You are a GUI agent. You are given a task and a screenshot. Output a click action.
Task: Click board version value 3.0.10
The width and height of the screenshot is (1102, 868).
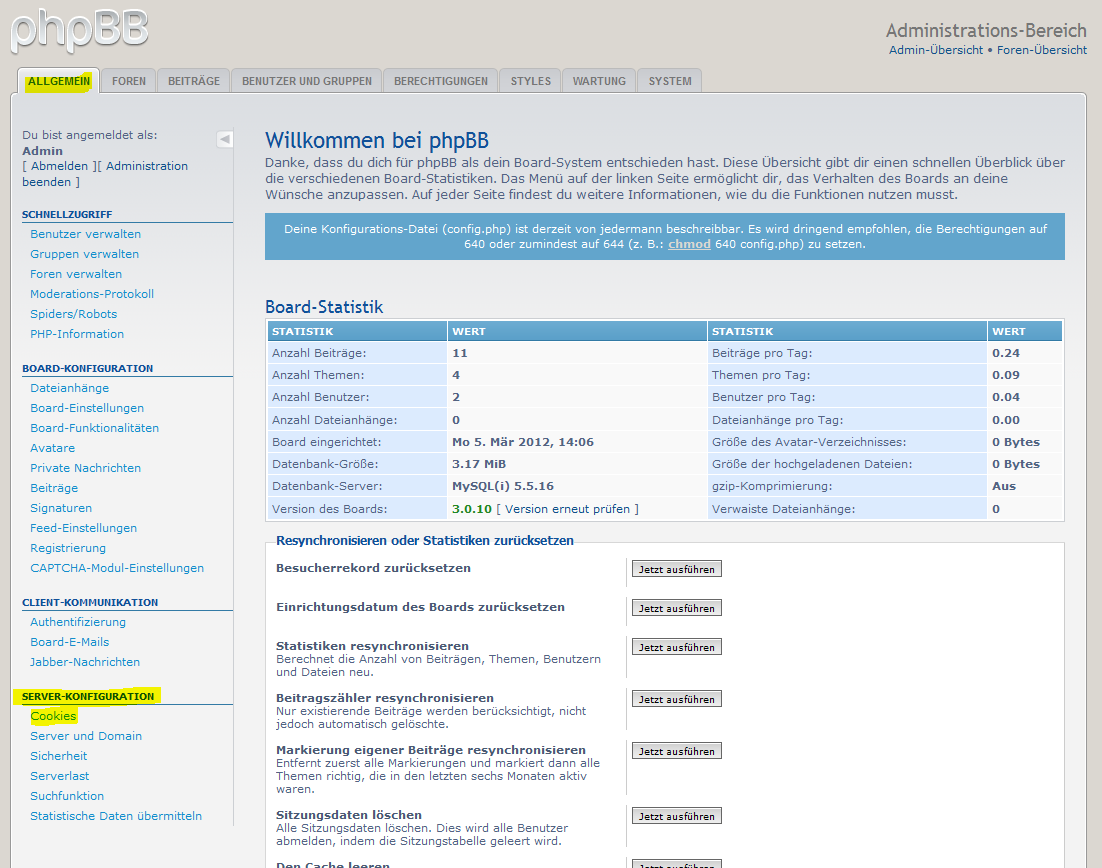(x=472, y=509)
